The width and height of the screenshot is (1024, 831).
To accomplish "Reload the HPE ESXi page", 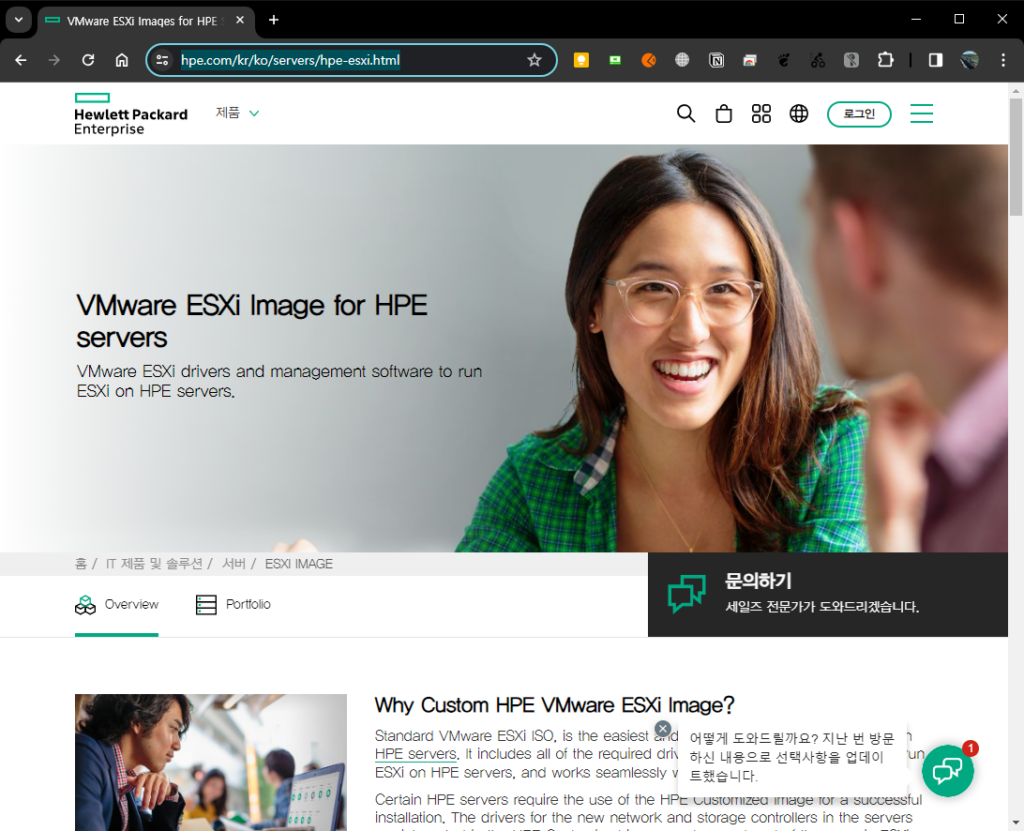I will [x=88, y=60].
